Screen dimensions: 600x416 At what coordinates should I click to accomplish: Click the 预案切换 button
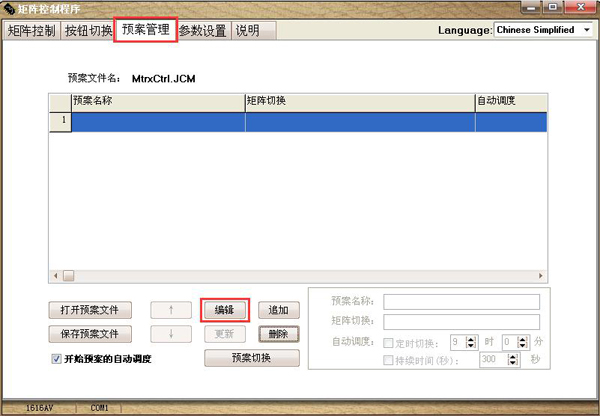[x=252, y=358]
